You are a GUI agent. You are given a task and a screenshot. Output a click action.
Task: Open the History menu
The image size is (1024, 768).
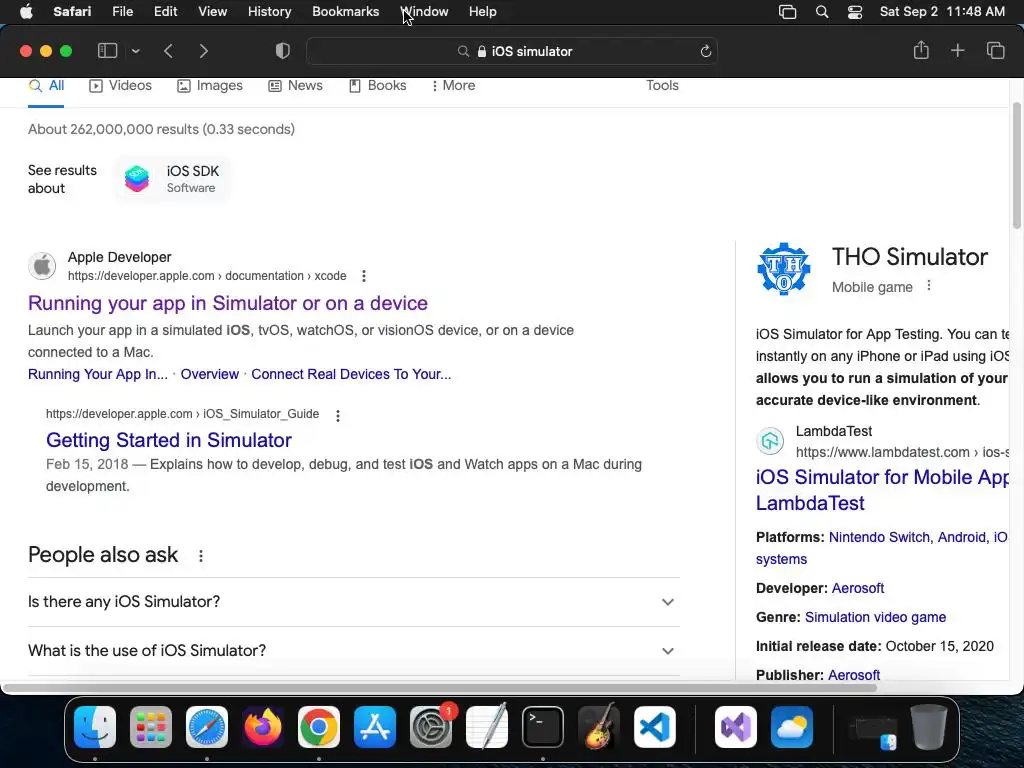(x=269, y=12)
